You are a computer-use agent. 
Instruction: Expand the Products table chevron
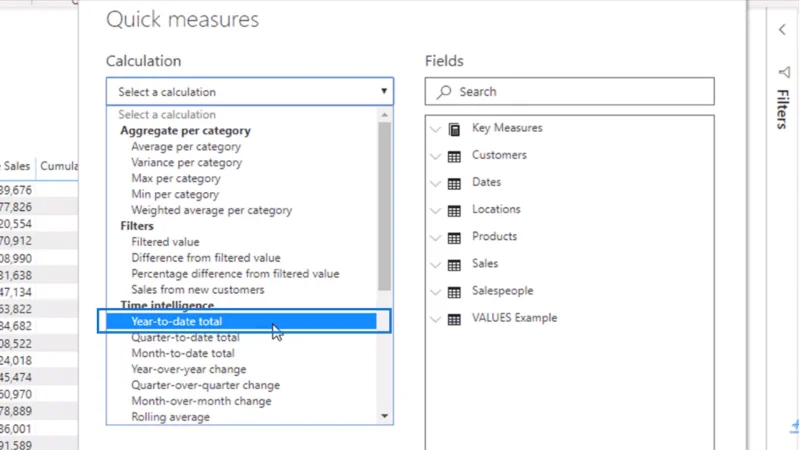point(435,237)
